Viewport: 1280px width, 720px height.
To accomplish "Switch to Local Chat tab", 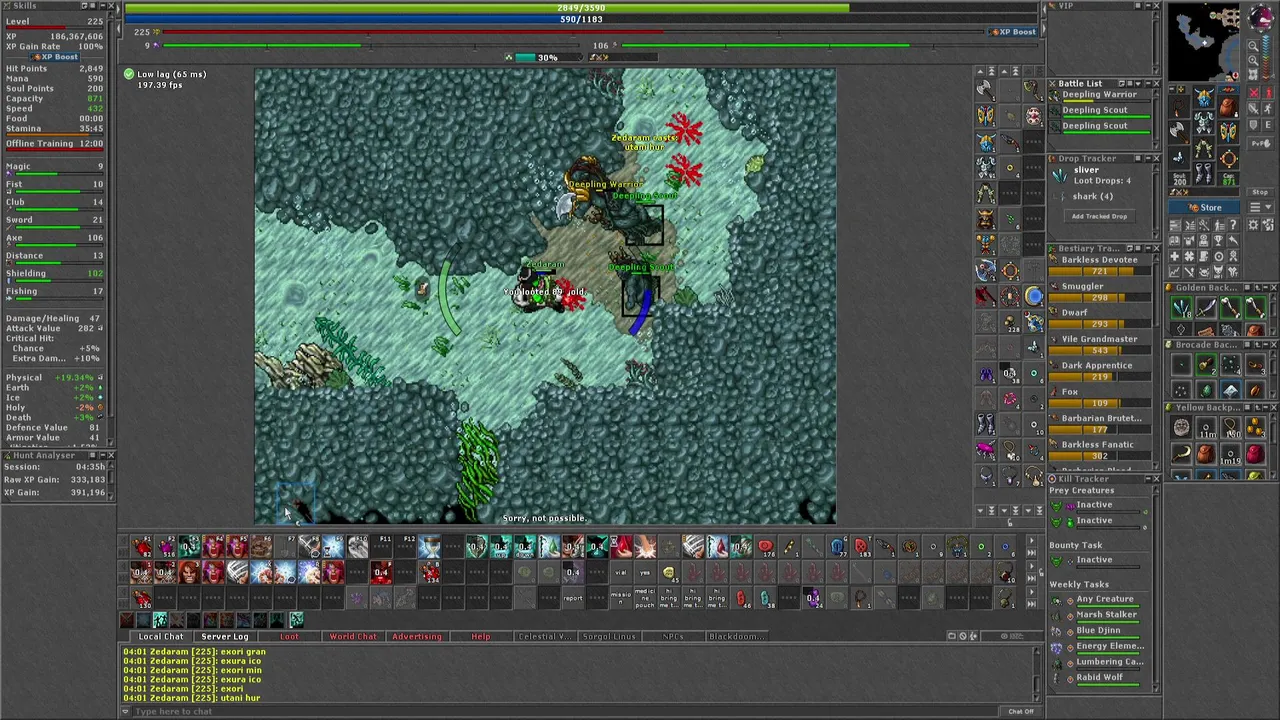I will coord(161,636).
